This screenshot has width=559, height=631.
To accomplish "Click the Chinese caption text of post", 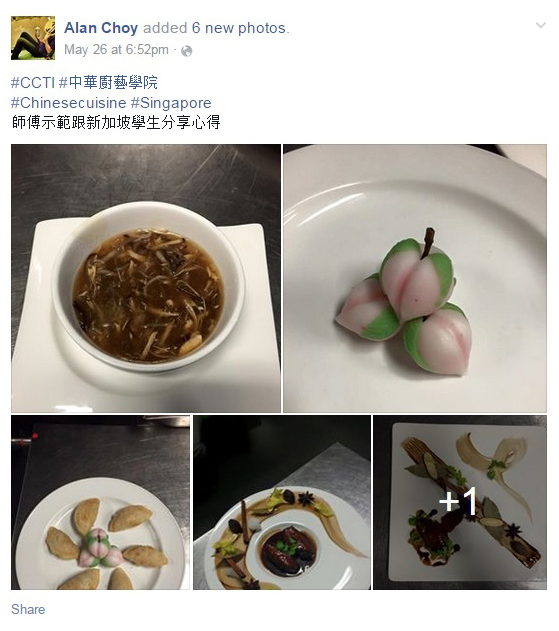I will (x=116, y=122).
